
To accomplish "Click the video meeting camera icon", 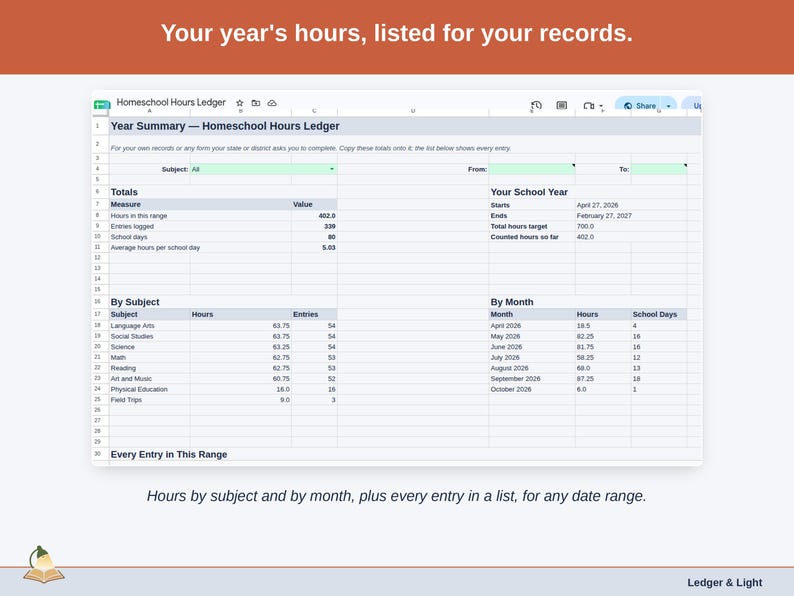I will point(588,106).
